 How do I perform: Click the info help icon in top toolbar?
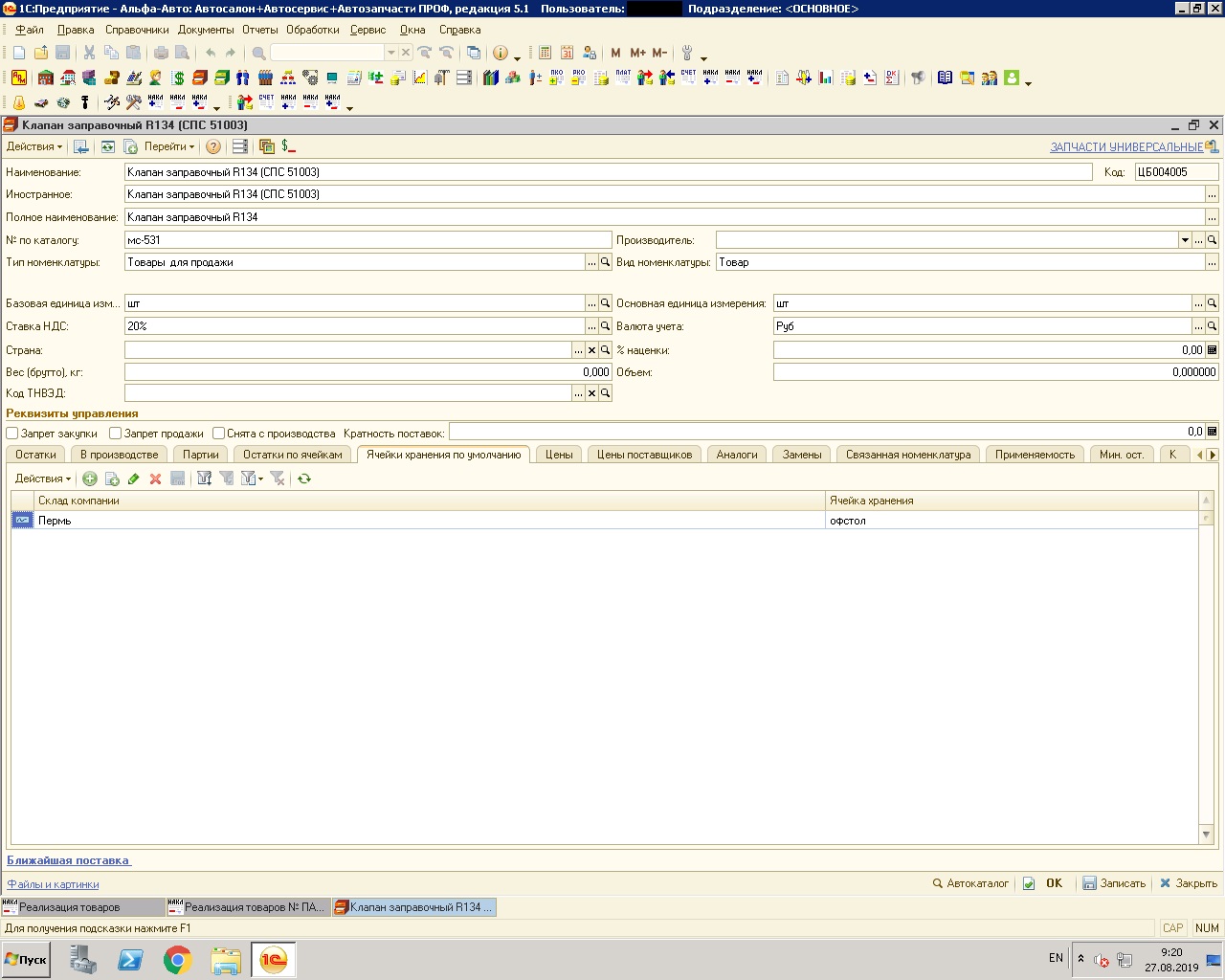(500, 53)
